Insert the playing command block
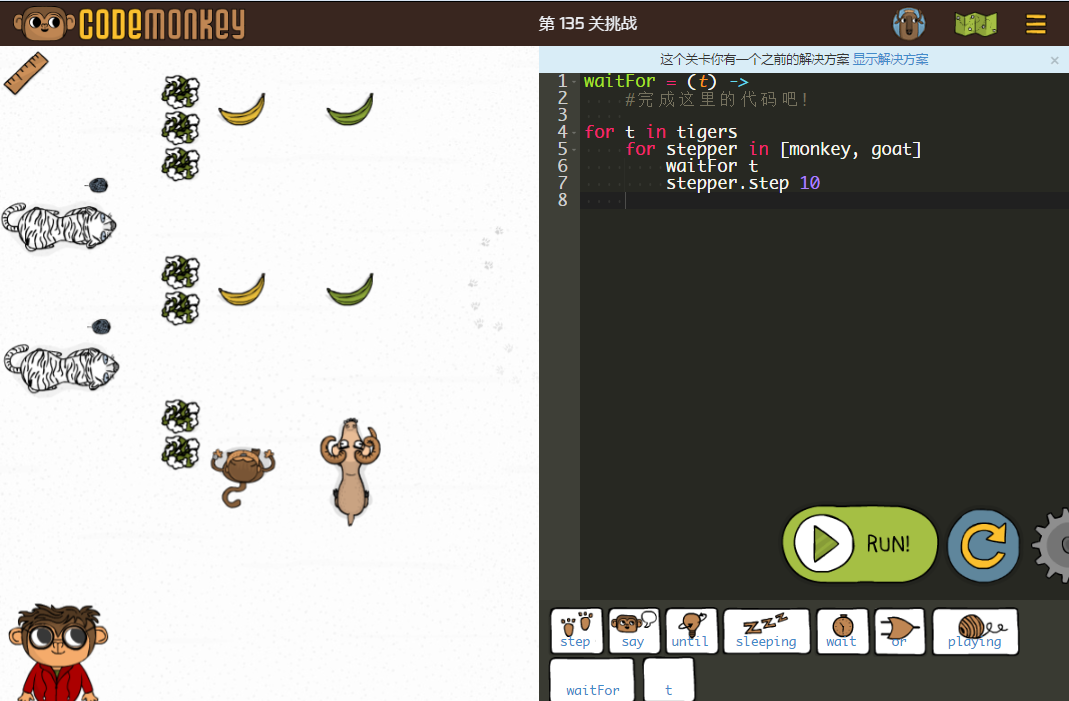The width and height of the screenshot is (1069, 701). 975,631
